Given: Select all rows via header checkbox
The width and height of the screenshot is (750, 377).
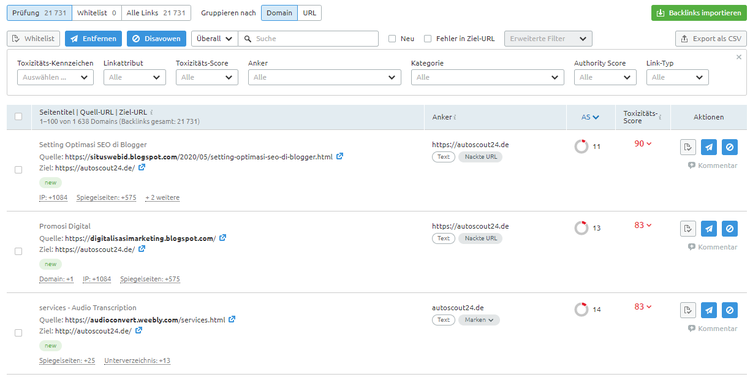Looking at the screenshot, I should (x=18, y=116).
